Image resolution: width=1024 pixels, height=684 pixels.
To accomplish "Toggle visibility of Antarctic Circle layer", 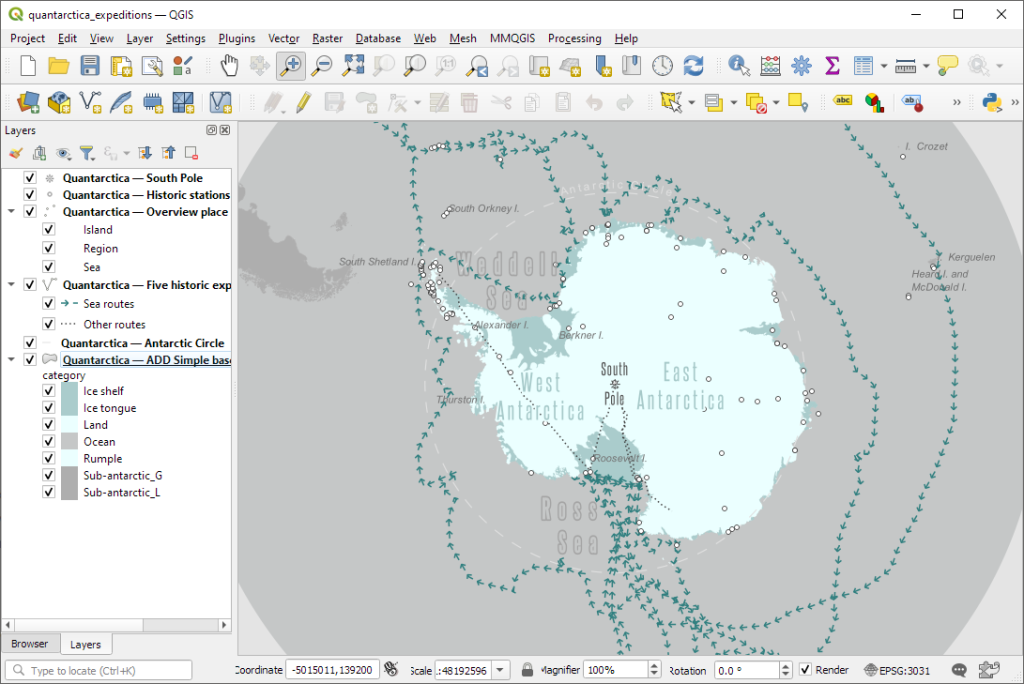I will [29, 342].
